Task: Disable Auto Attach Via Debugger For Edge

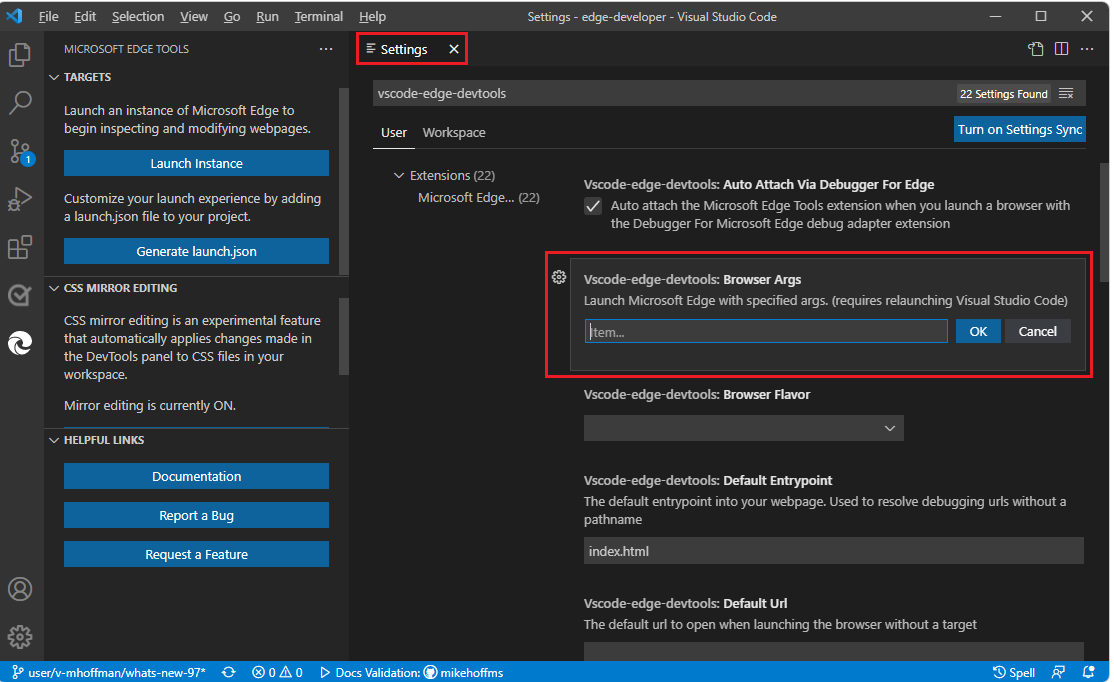Action: pyautogui.click(x=592, y=206)
